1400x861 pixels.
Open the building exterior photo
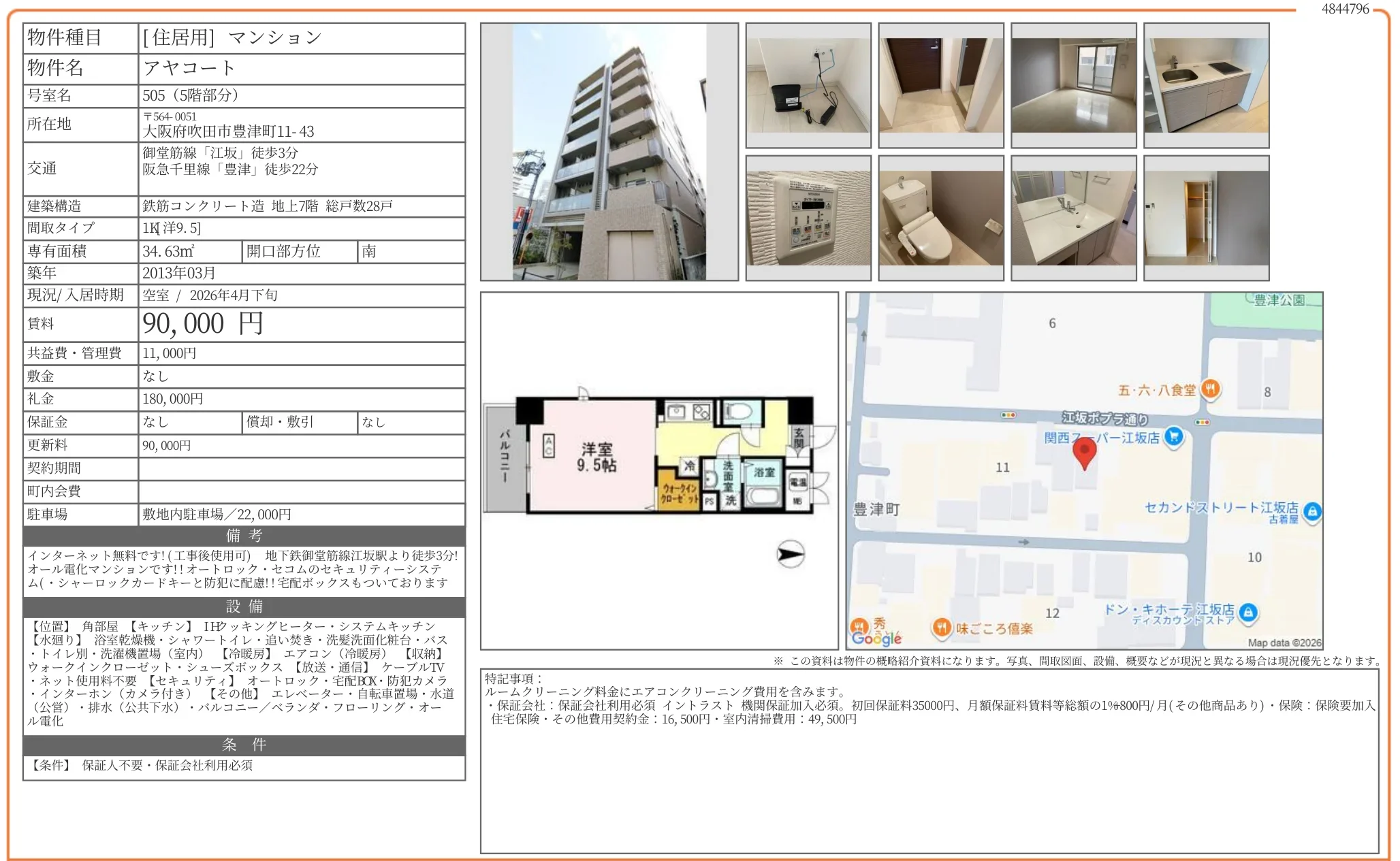click(609, 152)
